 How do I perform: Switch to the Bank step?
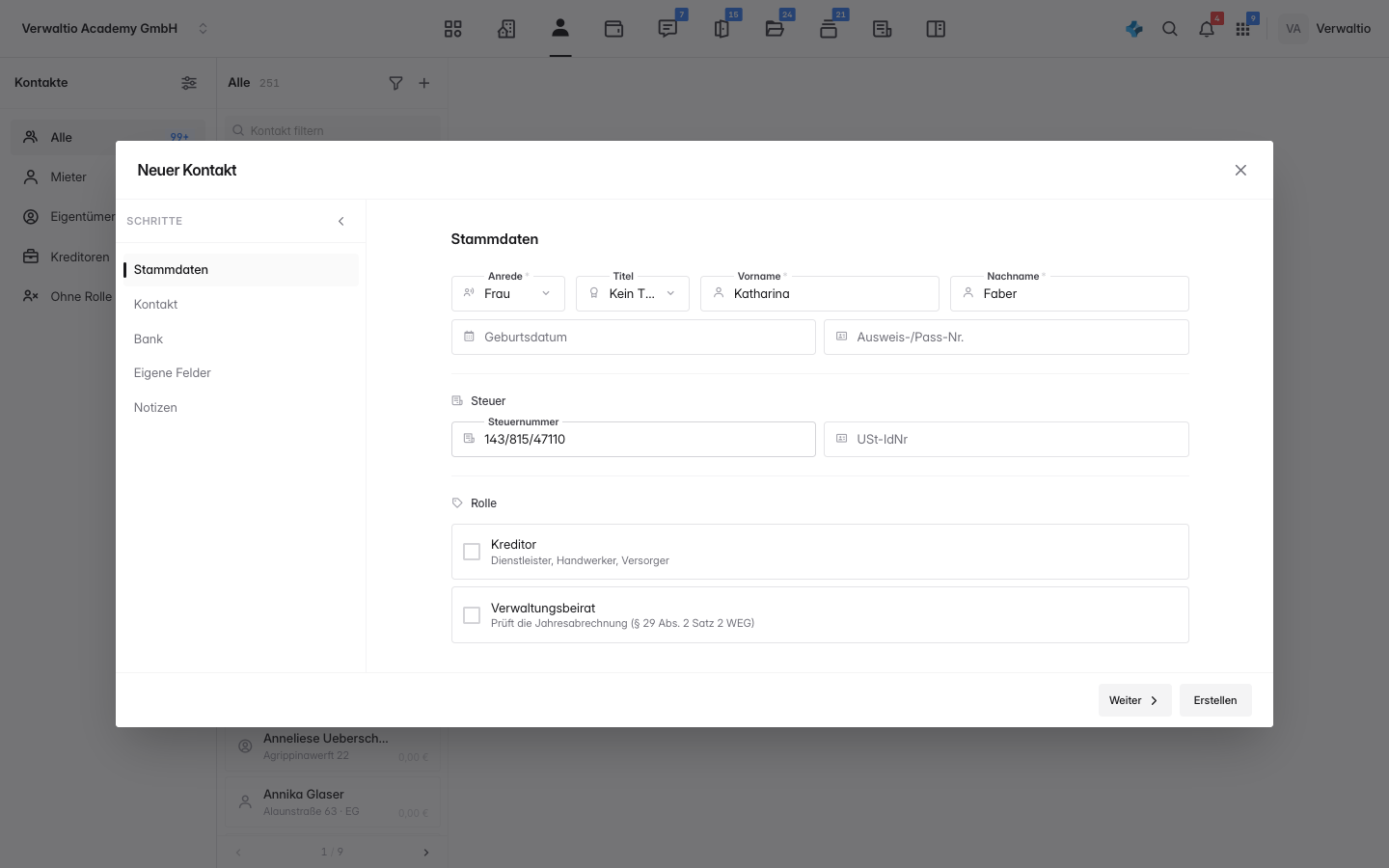pos(241,339)
